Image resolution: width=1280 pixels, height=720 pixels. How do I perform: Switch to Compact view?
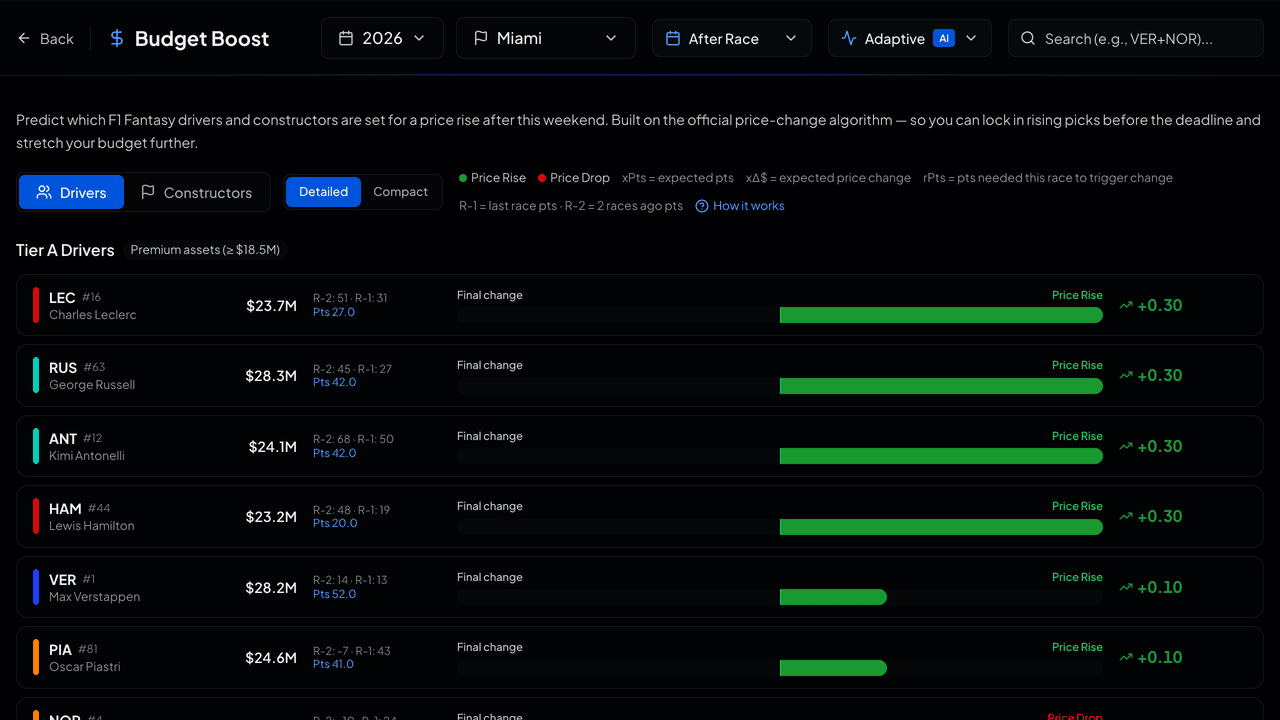(x=400, y=192)
